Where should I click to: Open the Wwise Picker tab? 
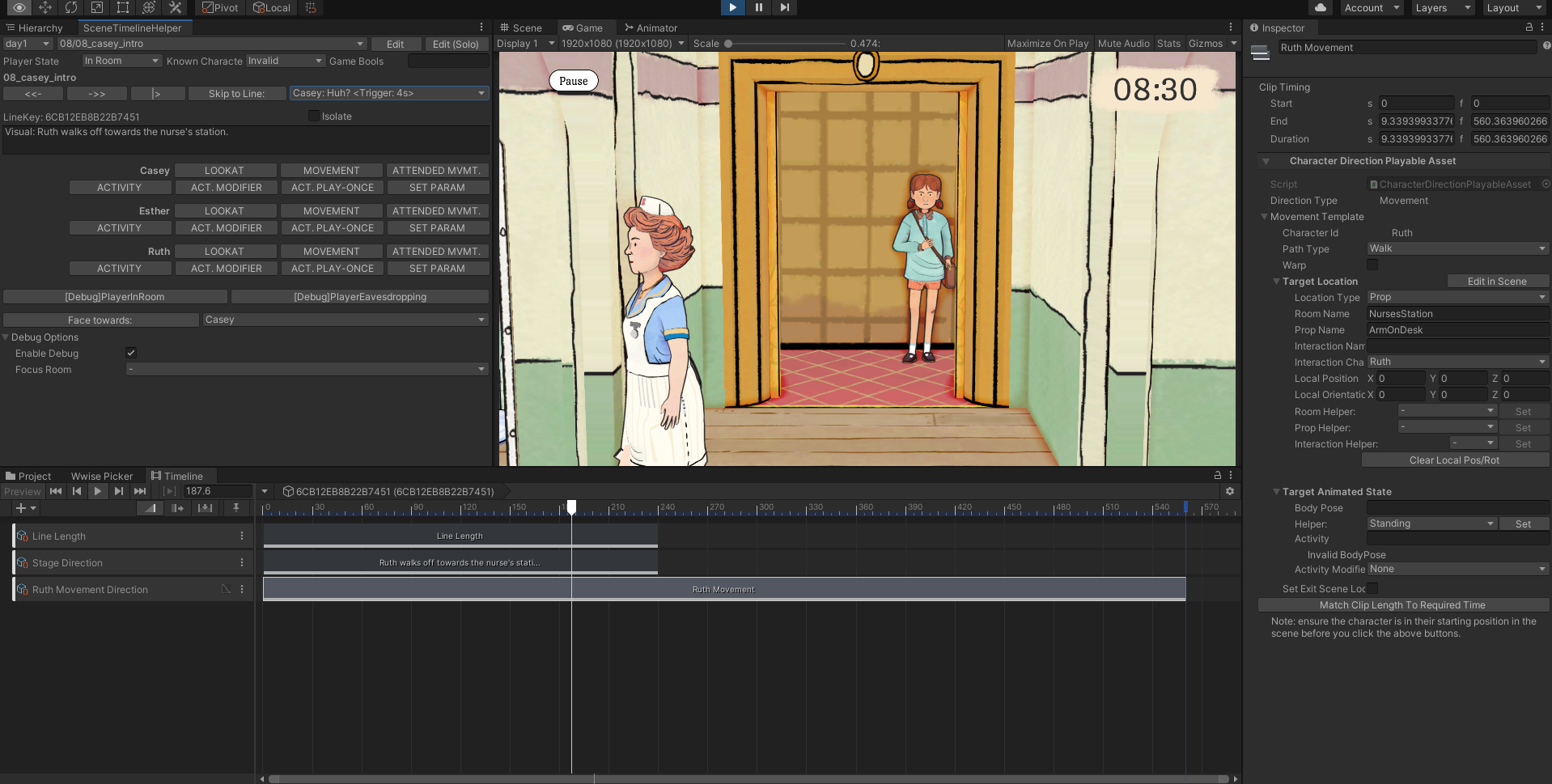pyautogui.click(x=102, y=477)
